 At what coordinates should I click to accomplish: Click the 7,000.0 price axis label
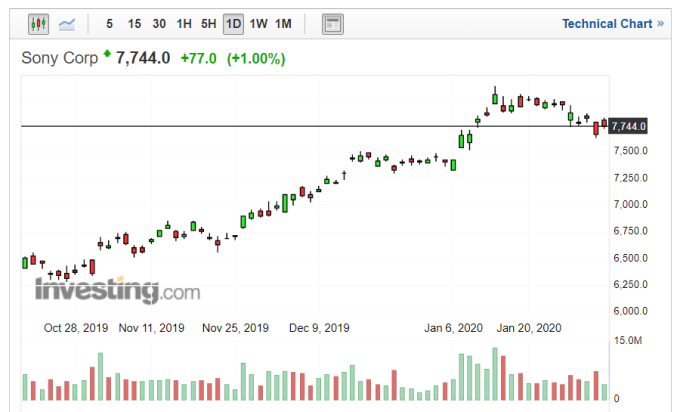click(x=631, y=204)
